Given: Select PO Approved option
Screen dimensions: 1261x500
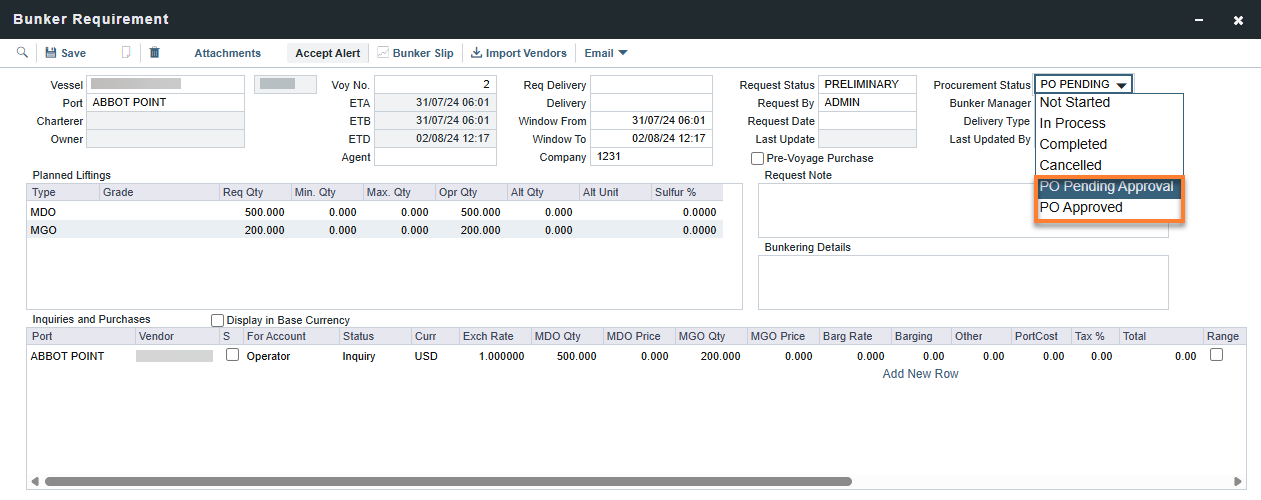Looking at the screenshot, I should pyautogui.click(x=1110, y=208).
